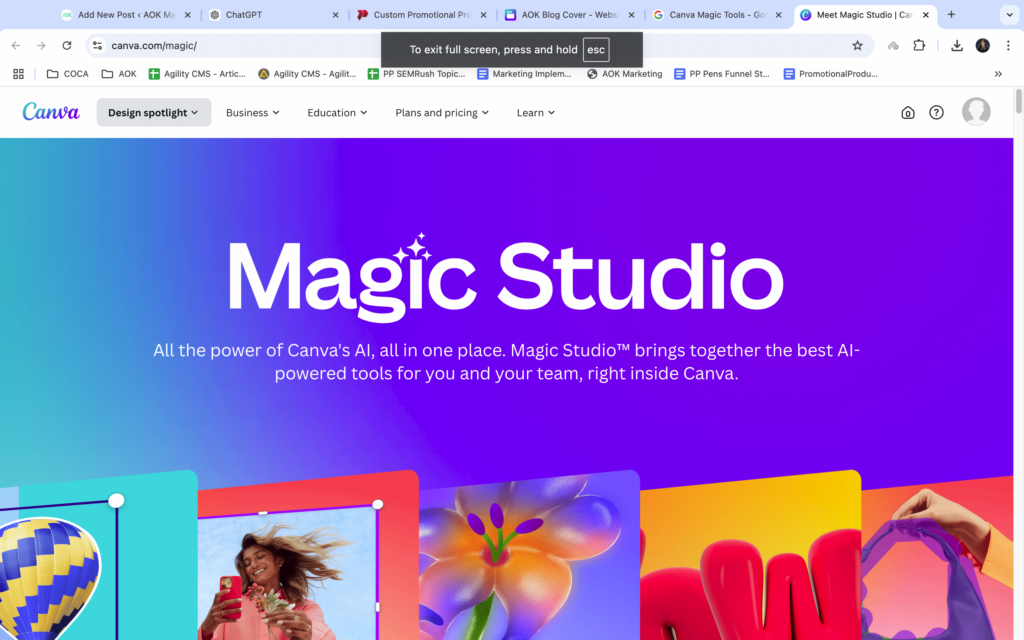Click the Canva logo

coord(51,112)
